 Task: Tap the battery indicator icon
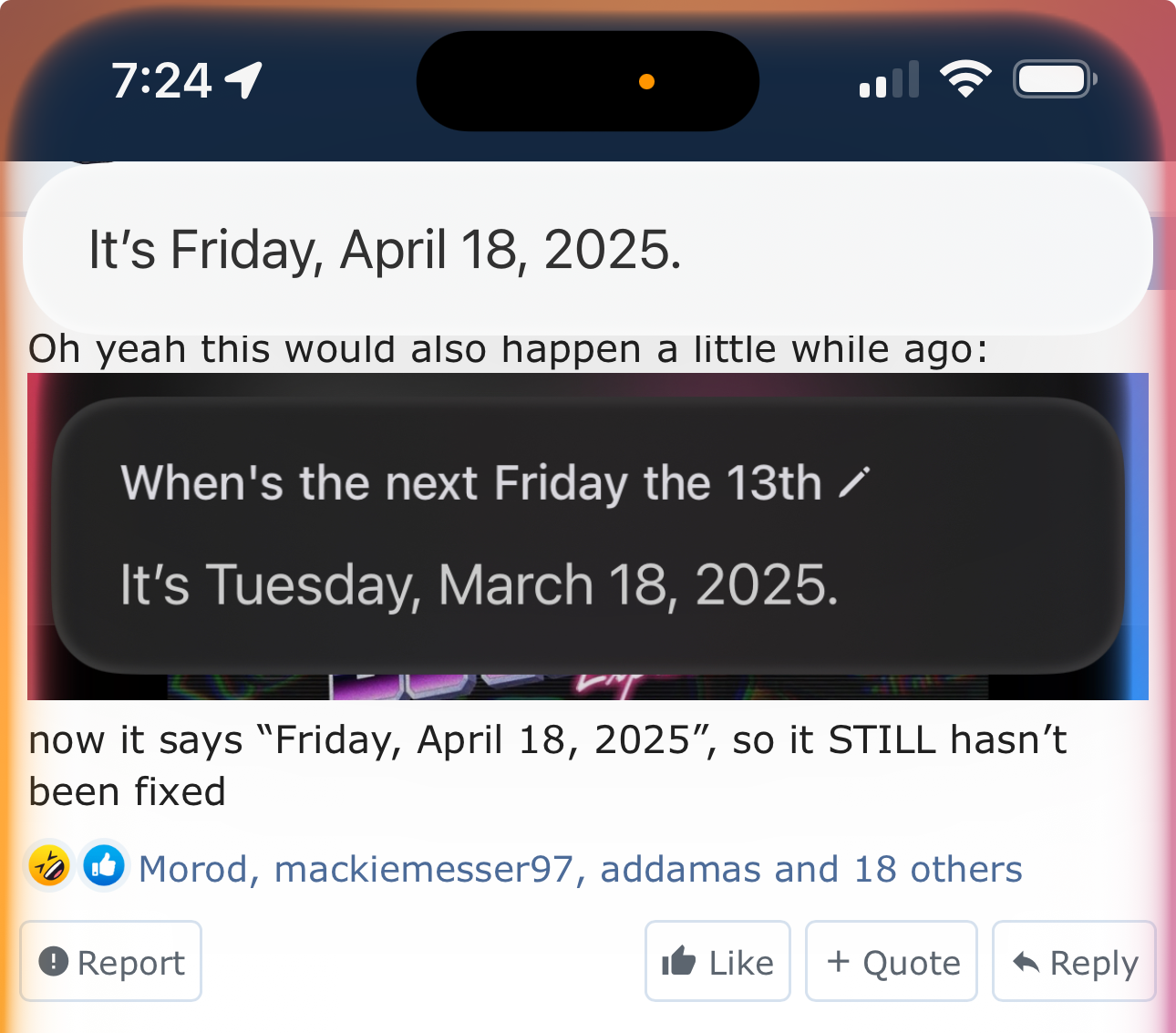(1054, 80)
